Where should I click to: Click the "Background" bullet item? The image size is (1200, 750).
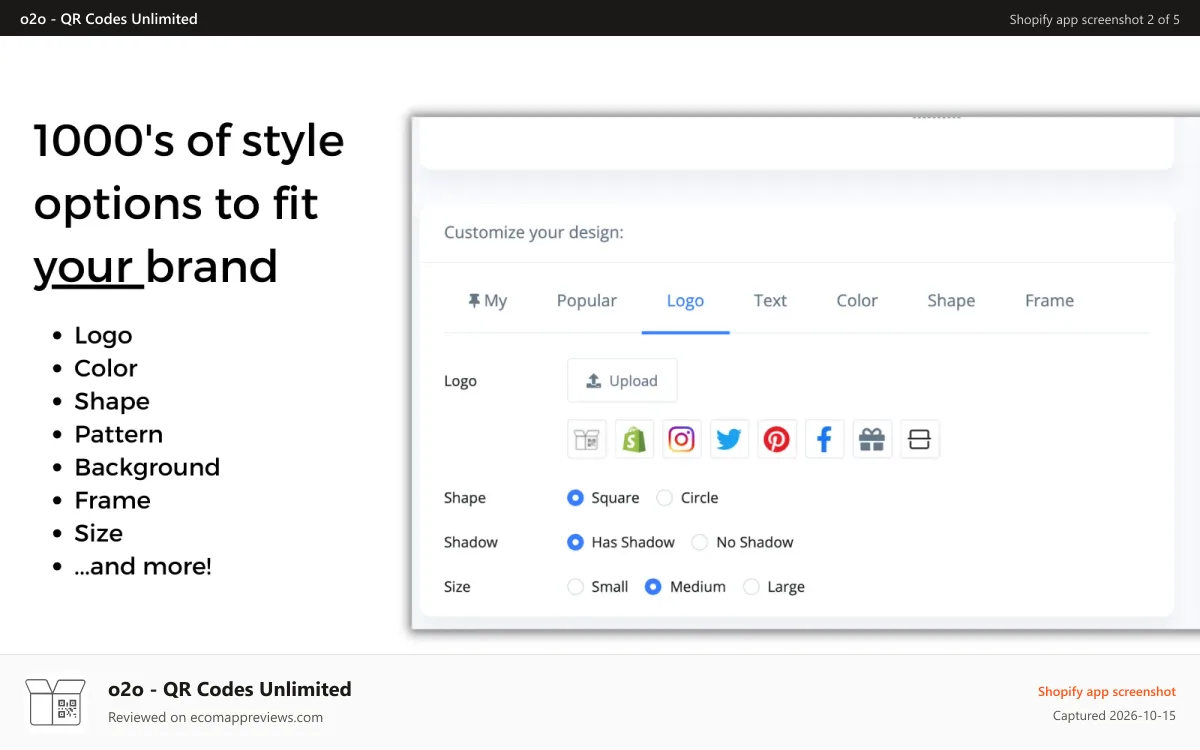[x=147, y=467]
